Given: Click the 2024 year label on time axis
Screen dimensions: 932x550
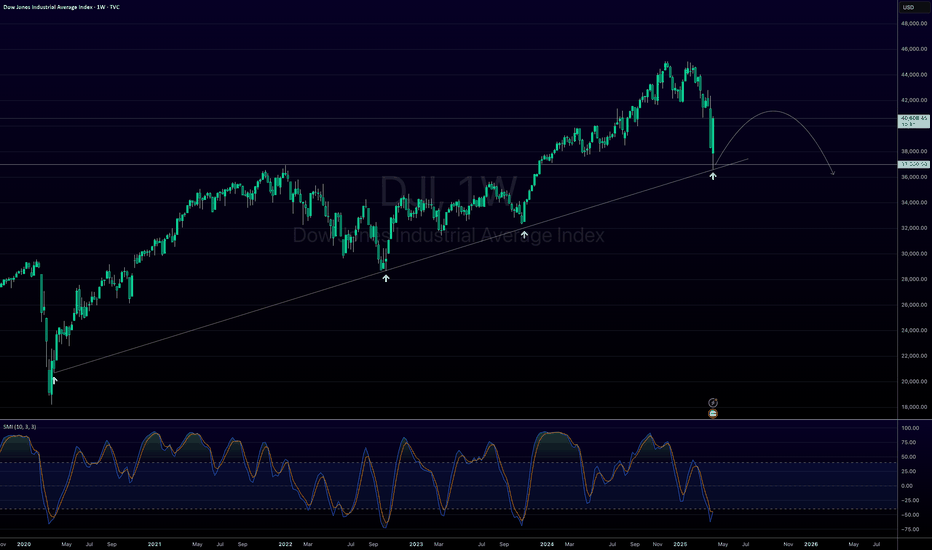Looking at the screenshot, I should (x=547, y=544).
